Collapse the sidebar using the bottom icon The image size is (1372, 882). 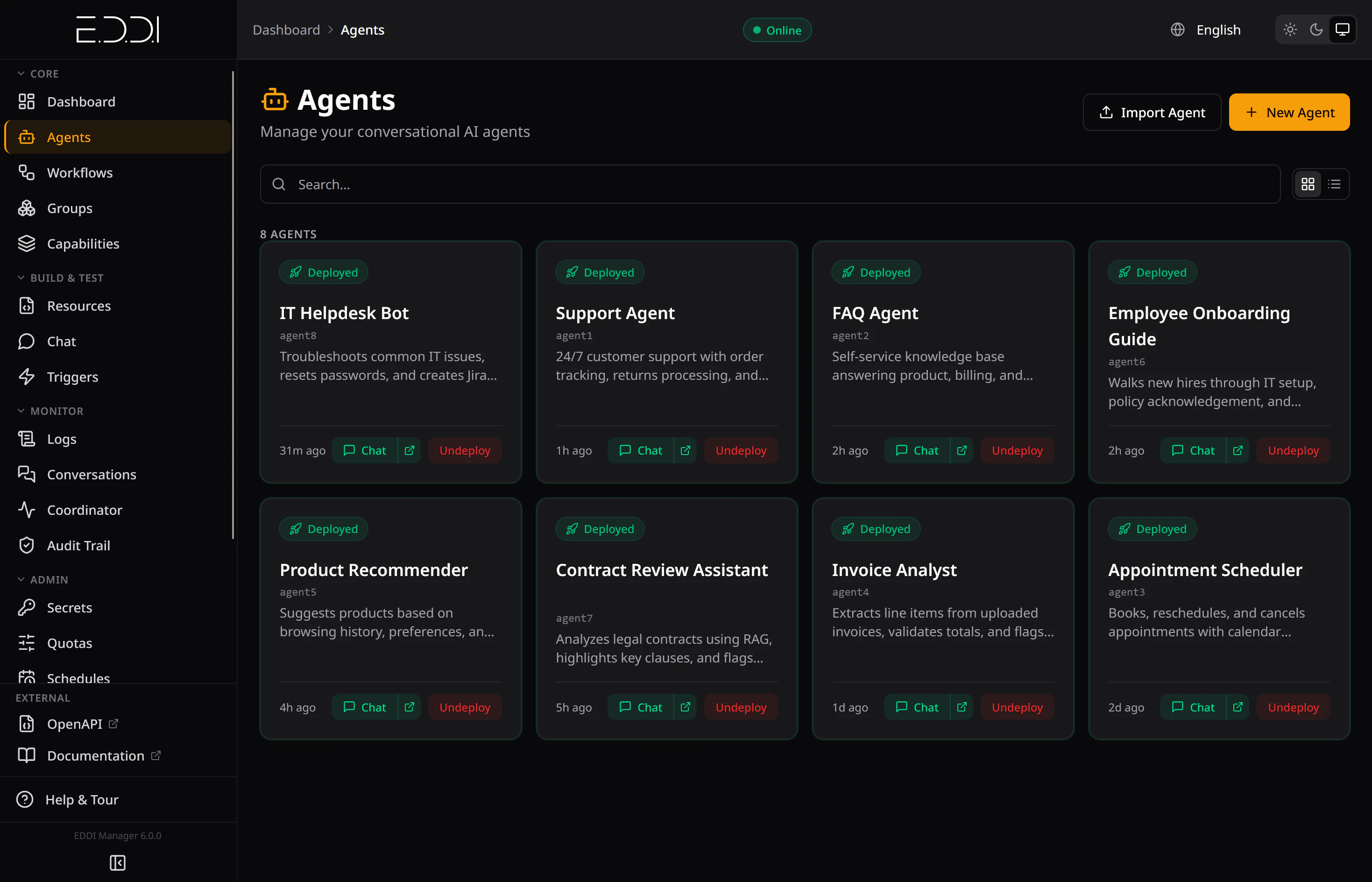pyautogui.click(x=117, y=863)
